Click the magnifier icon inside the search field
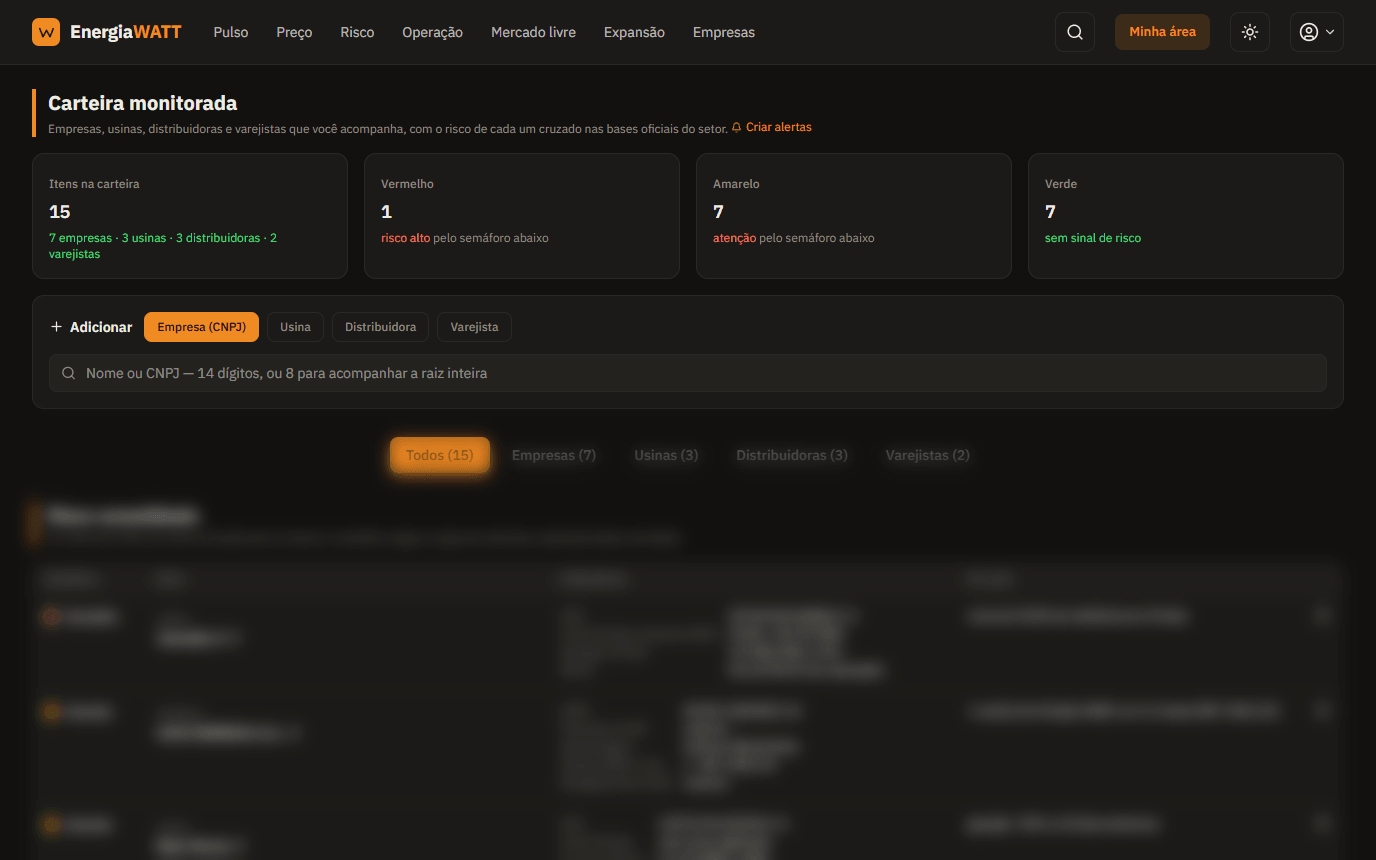The image size is (1376, 860). (x=69, y=373)
